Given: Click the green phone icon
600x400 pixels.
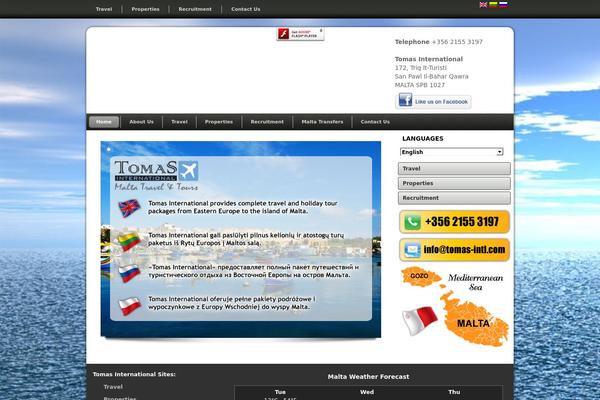Looking at the screenshot, I should (x=412, y=222).
